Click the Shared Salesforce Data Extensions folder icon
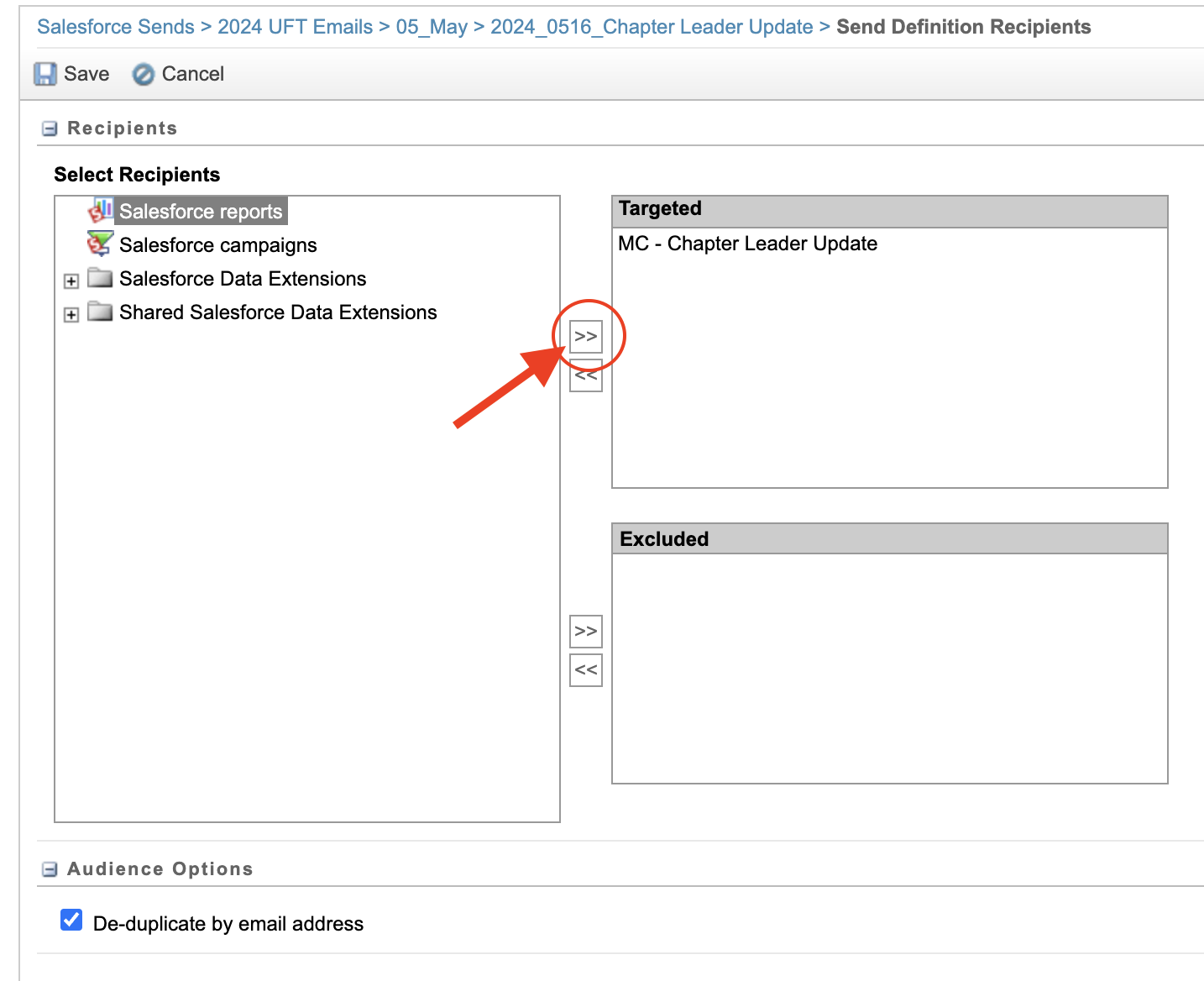The width and height of the screenshot is (1204, 981). click(x=100, y=312)
